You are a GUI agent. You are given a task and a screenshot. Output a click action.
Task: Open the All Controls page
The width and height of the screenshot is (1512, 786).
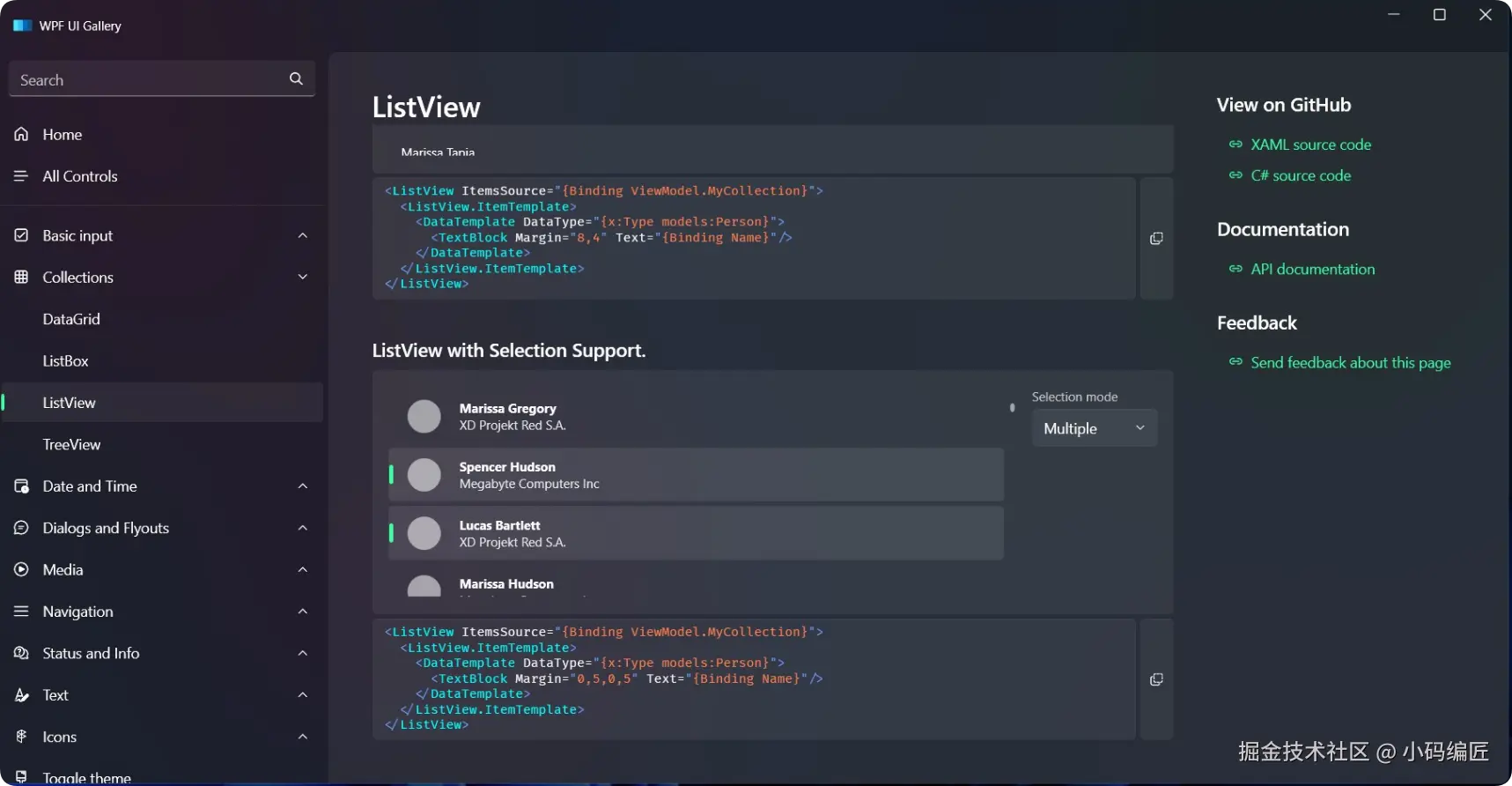click(x=162, y=175)
